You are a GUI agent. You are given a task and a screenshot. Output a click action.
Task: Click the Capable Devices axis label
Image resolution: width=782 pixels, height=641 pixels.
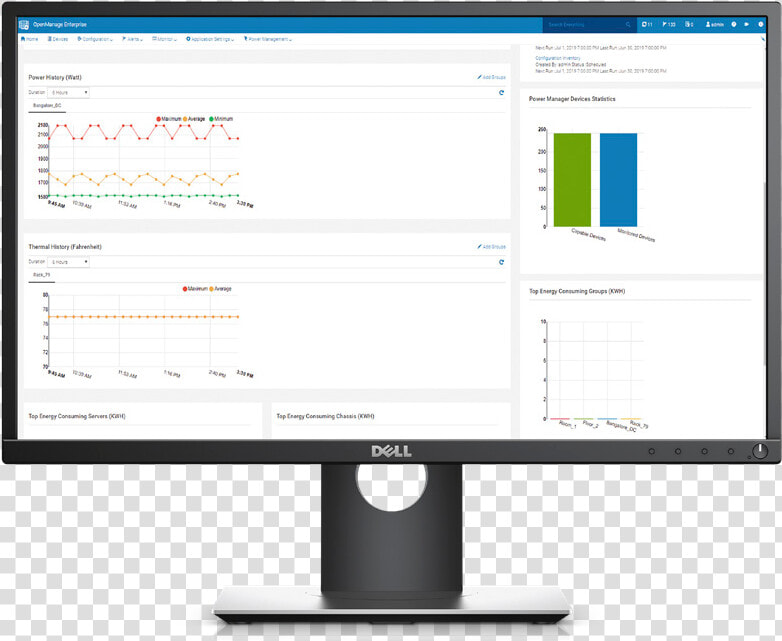[588, 235]
